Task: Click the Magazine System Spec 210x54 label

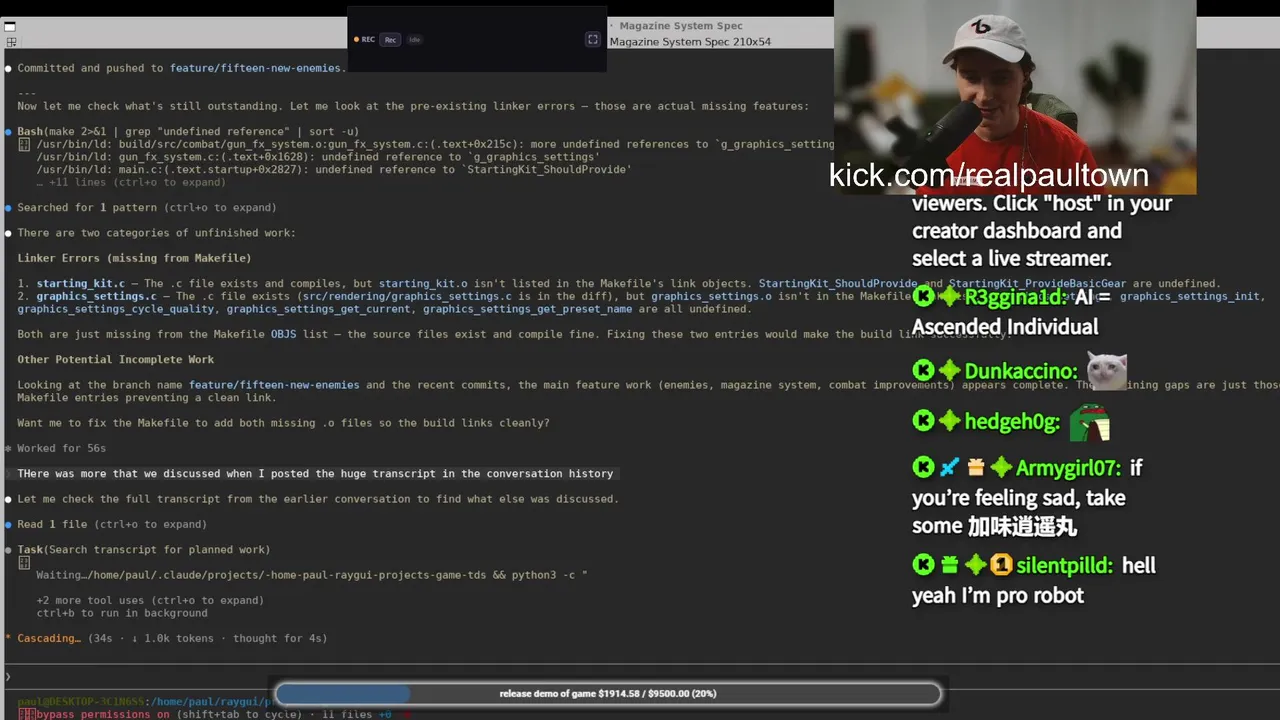Action: tap(690, 42)
